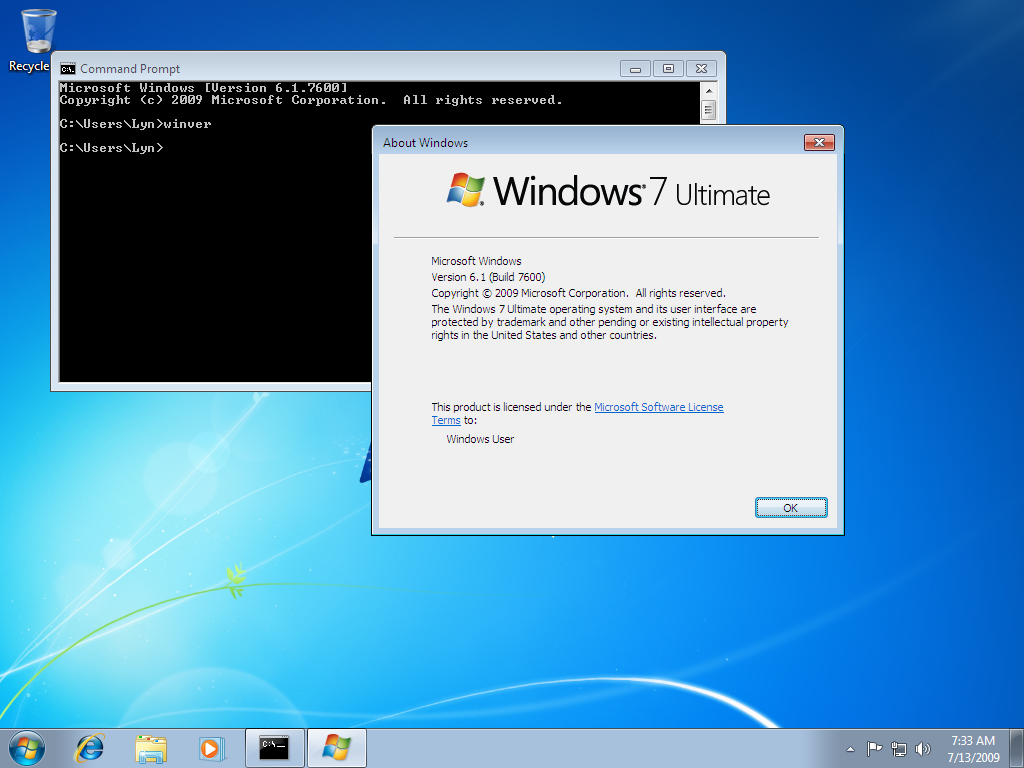
Task: Maximize the Command Prompt window
Action: click(x=668, y=69)
